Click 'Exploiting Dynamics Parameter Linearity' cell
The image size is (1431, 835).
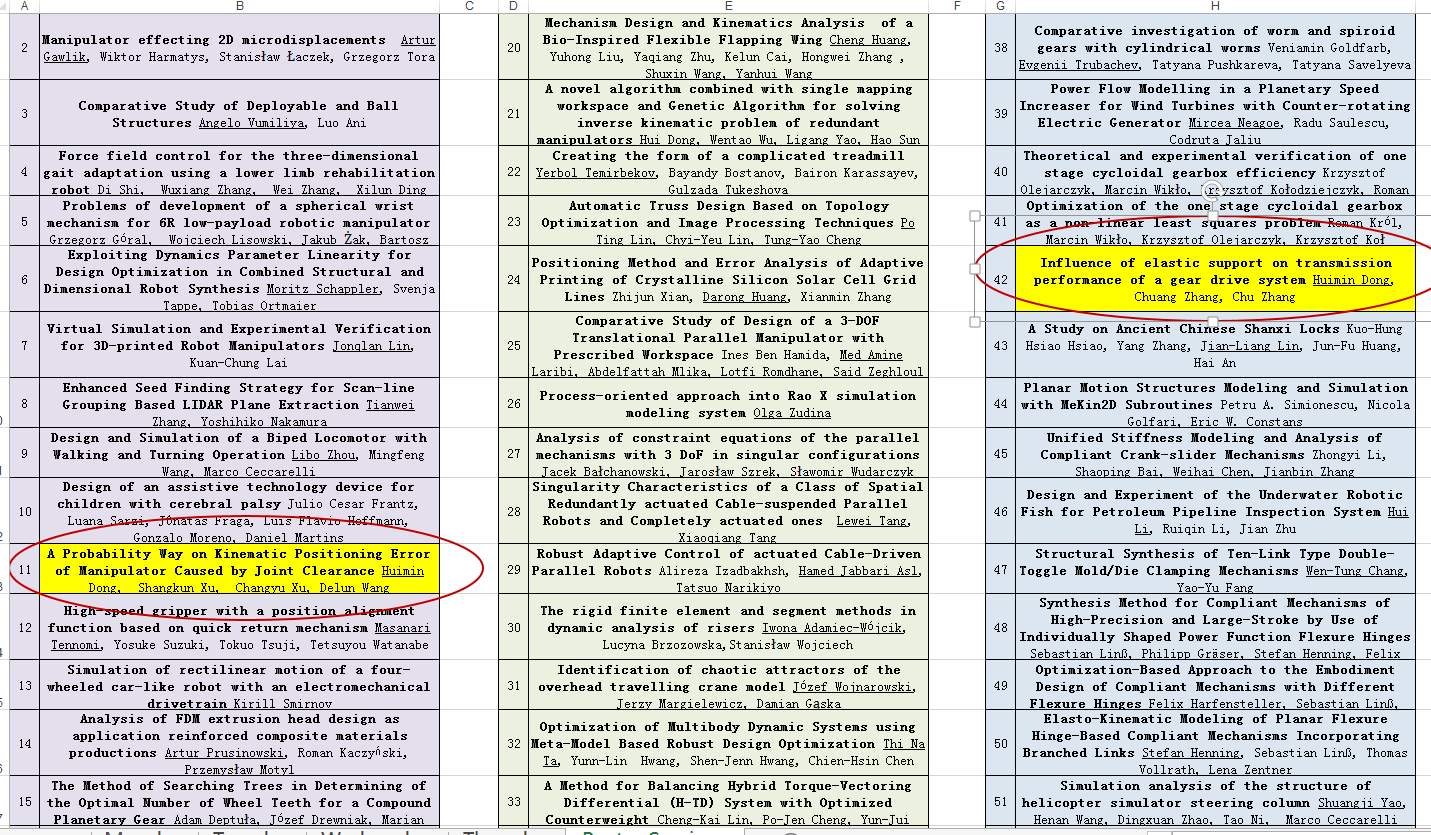coord(239,279)
